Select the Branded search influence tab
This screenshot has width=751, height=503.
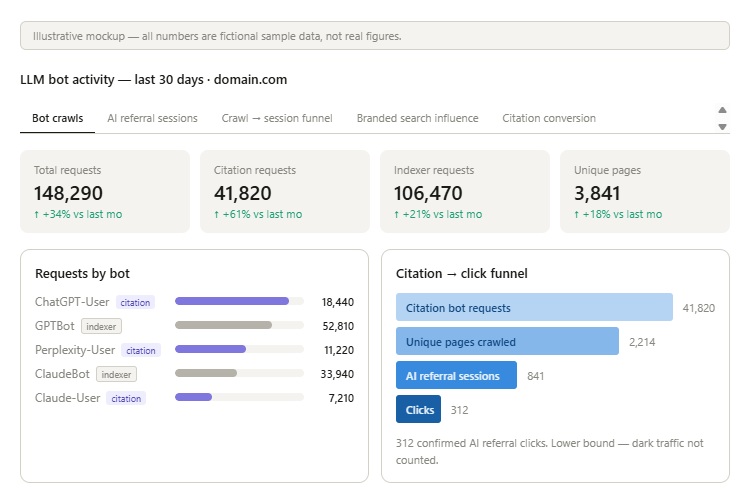pos(417,118)
